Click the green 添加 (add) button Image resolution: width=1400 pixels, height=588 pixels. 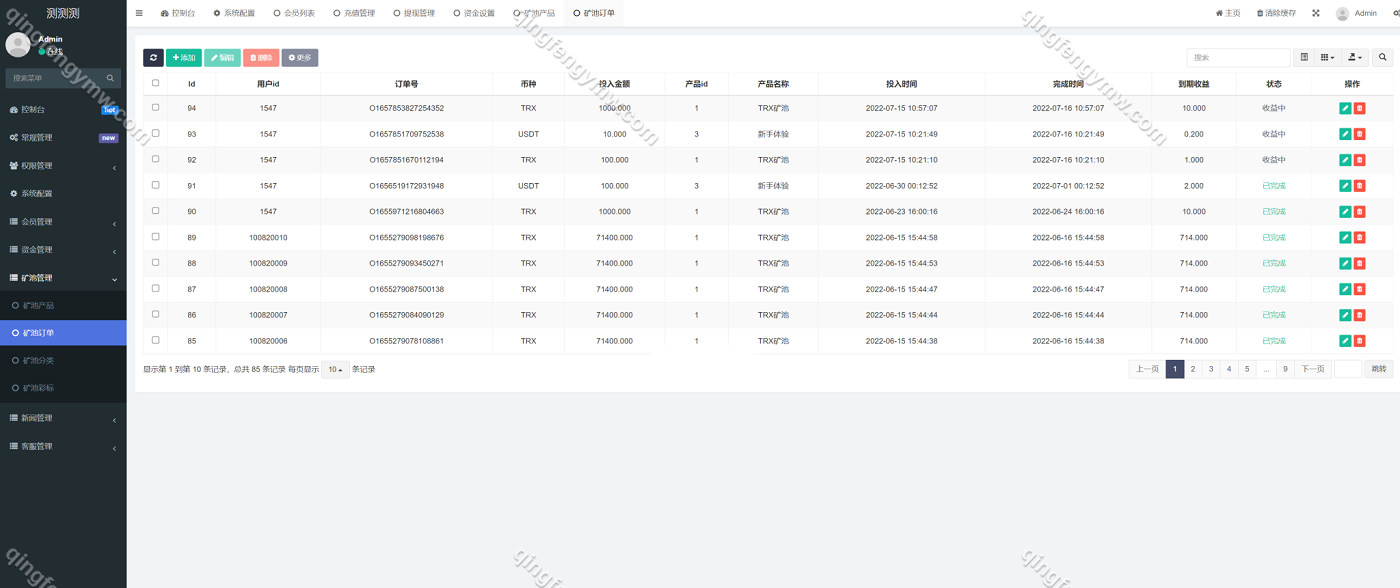(184, 58)
